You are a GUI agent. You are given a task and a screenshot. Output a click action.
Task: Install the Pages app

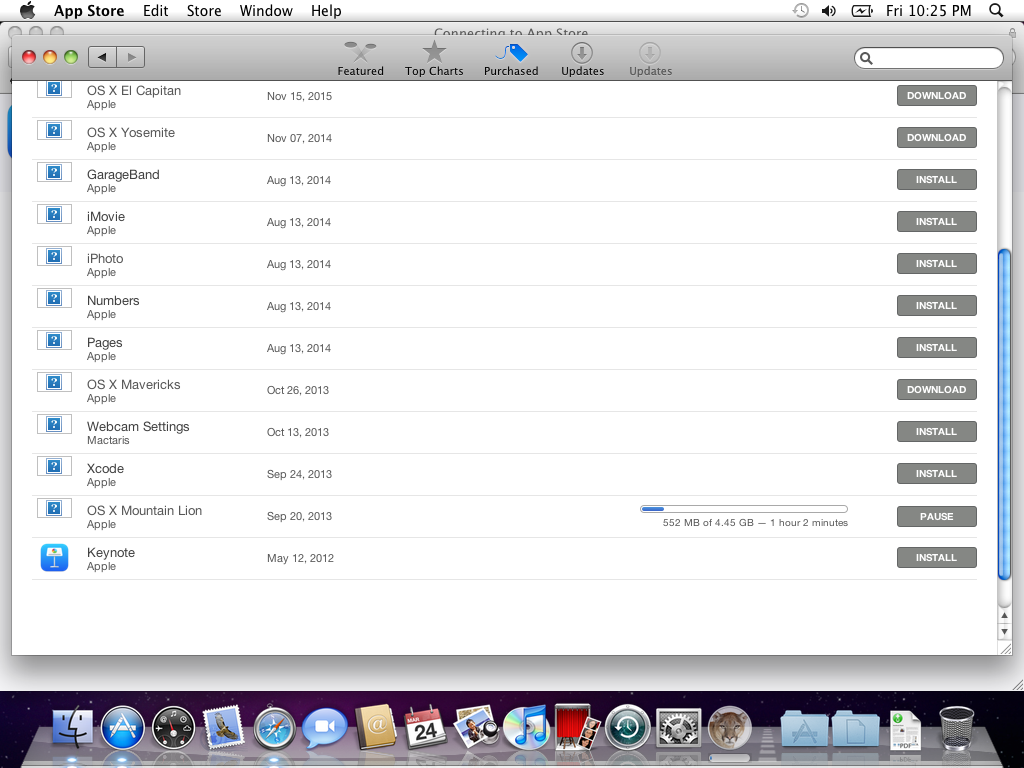pos(936,347)
